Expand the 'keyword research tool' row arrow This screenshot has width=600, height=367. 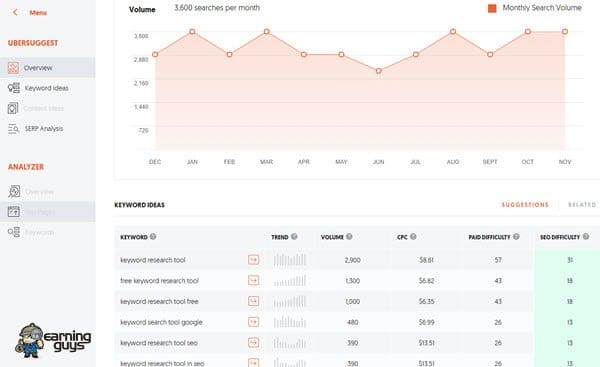pyautogui.click(x=253, y=260)
